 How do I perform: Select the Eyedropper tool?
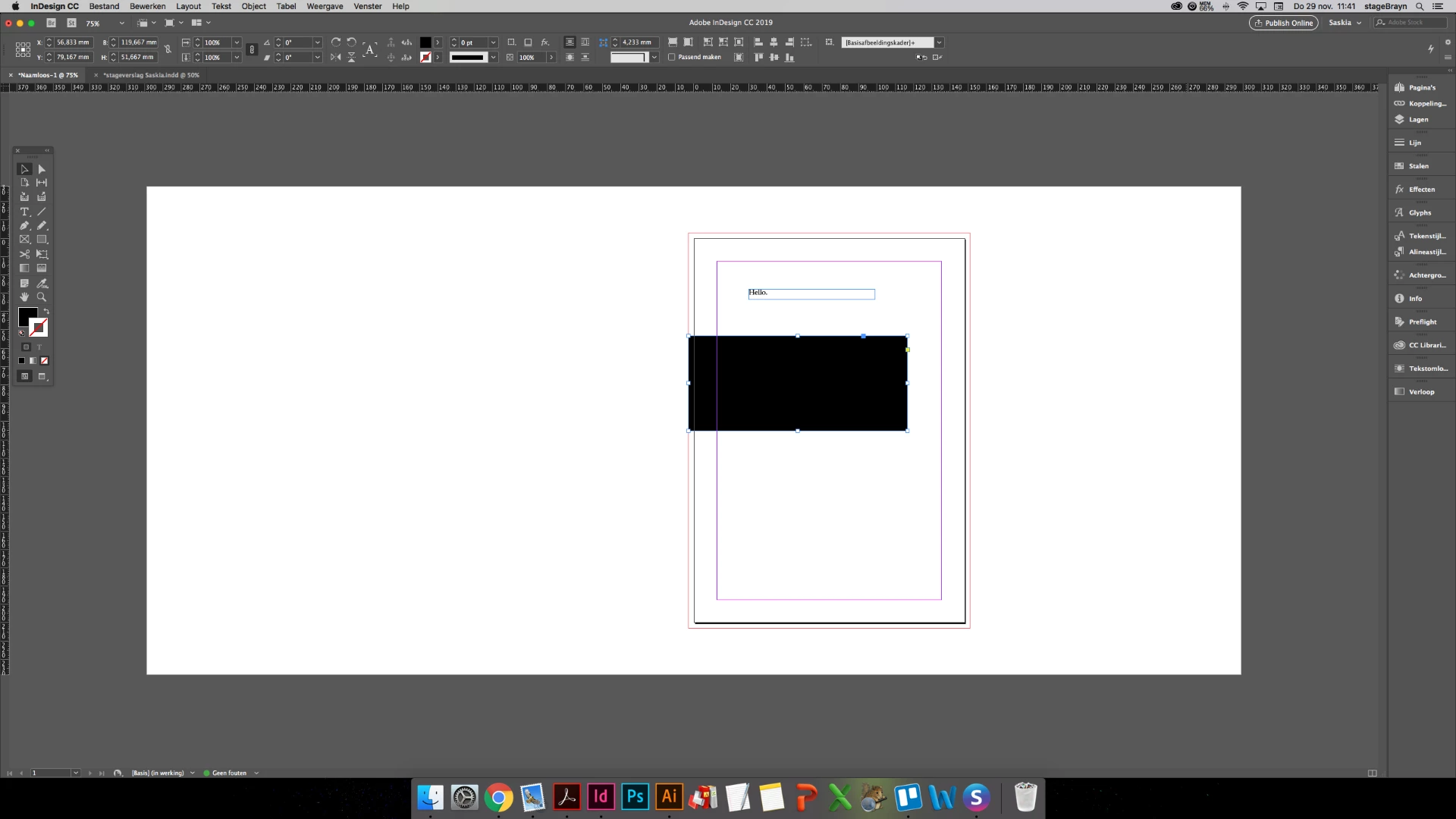(x=42, y=283)
